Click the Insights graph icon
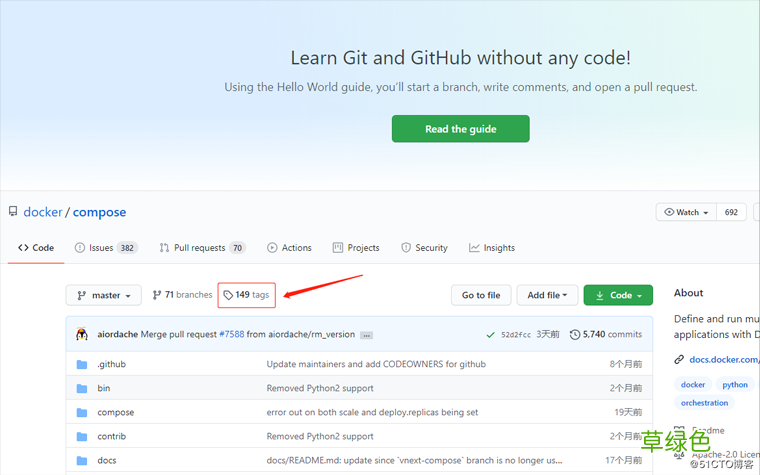Image resolution: width=760 pixels, height=475 pixels. (x=474, y=248)
